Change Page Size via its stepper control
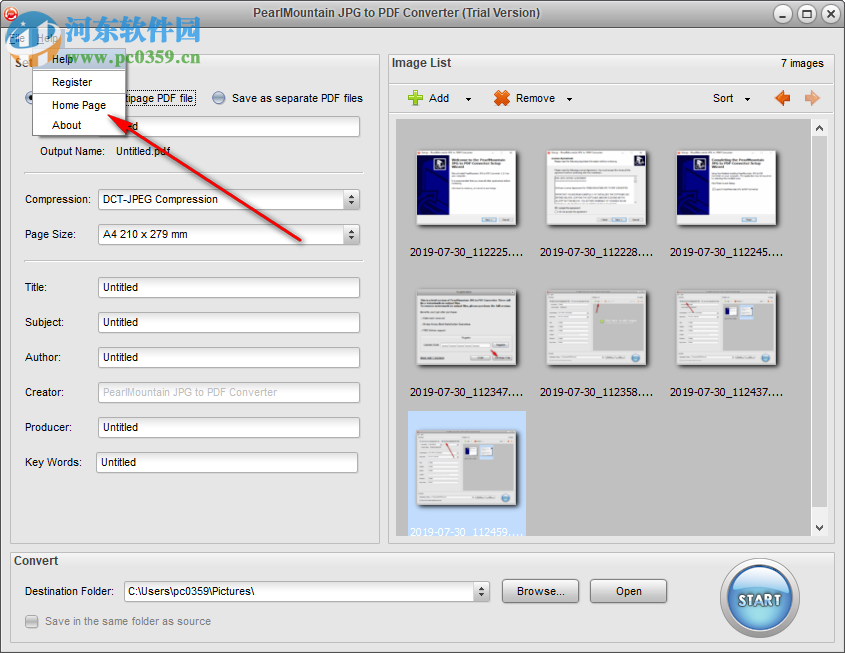 click(x=351, y=235)
